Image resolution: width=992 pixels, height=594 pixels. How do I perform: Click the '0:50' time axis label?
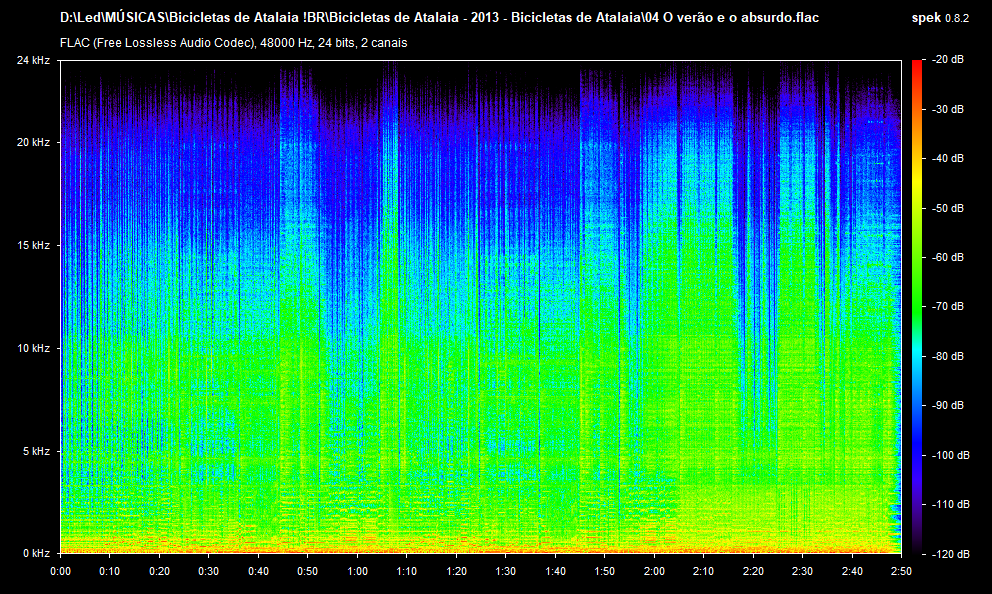pyautogui.click(x=307, y=571)
